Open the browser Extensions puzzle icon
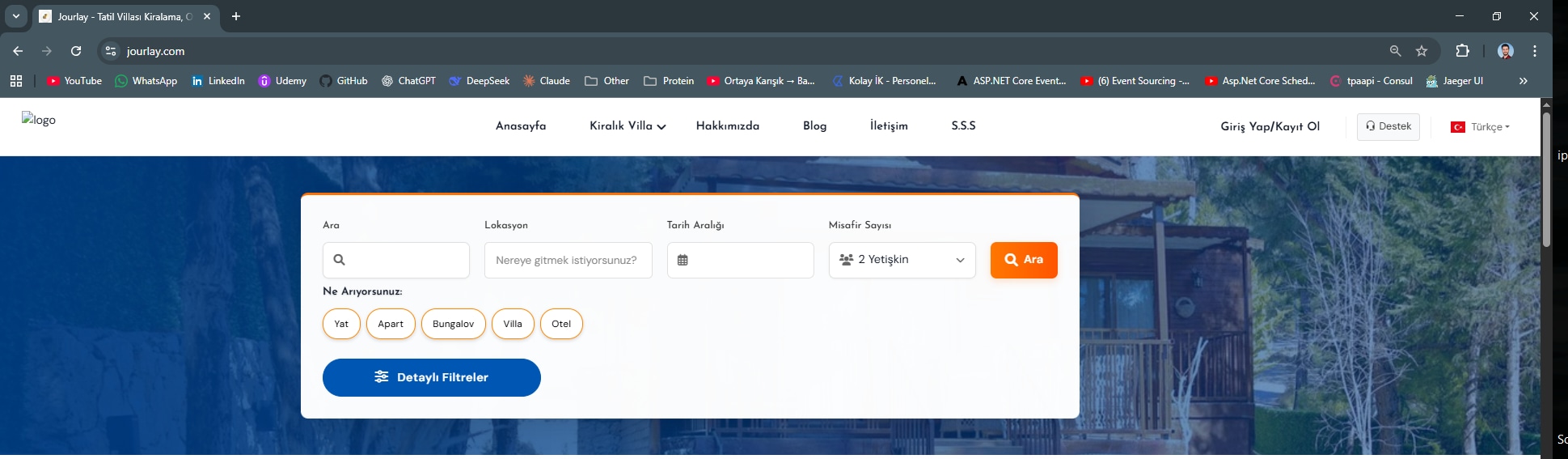Image resolution: width=1568 pixels, height=459 pixels. (x=1462, y=51)
